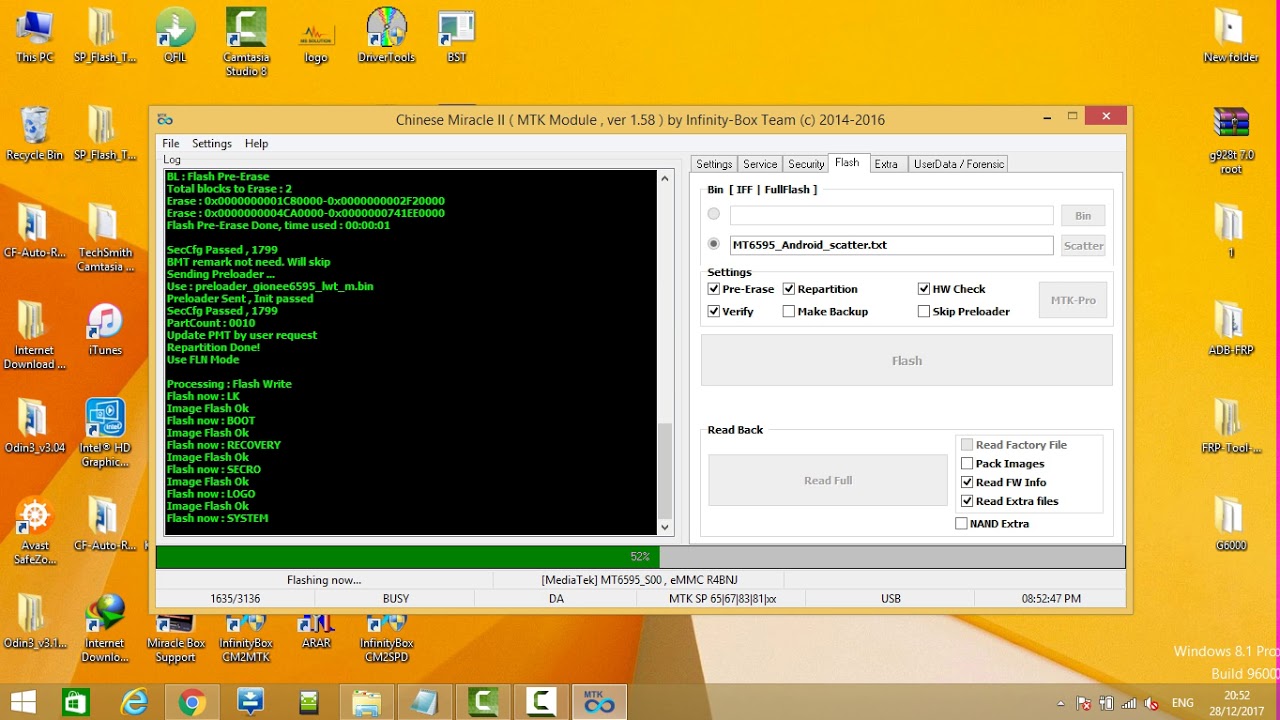The image size is (1280, 720).
Task: Click the Scatter browse button
Action: click(x=1083, y=245)
